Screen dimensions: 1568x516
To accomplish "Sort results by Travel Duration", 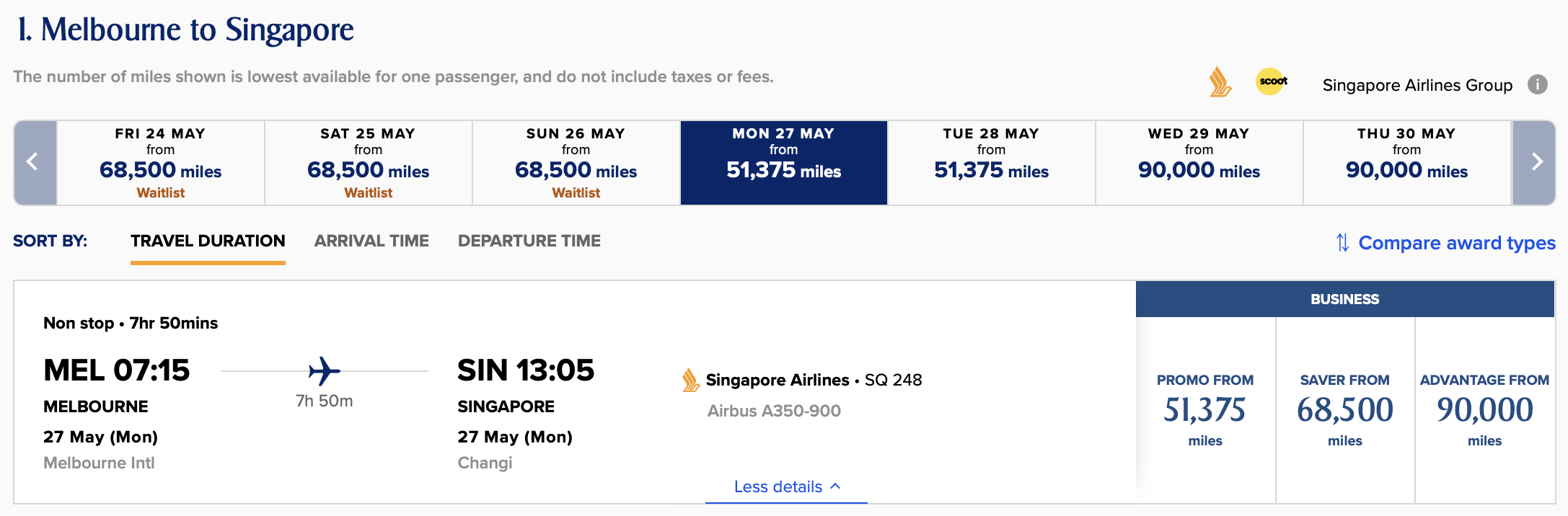I will click(208, 241).
